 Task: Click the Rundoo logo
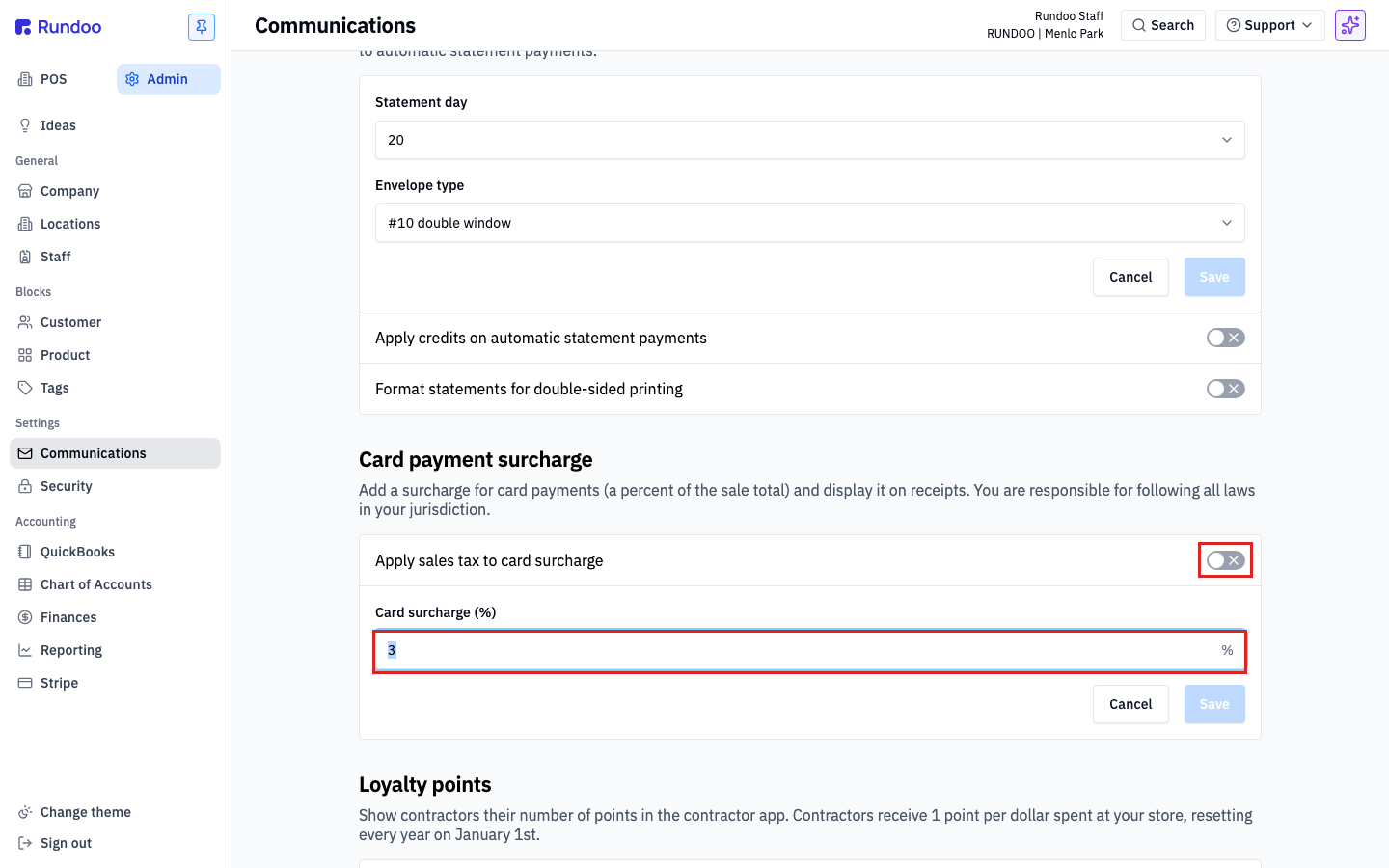[59, 27]
